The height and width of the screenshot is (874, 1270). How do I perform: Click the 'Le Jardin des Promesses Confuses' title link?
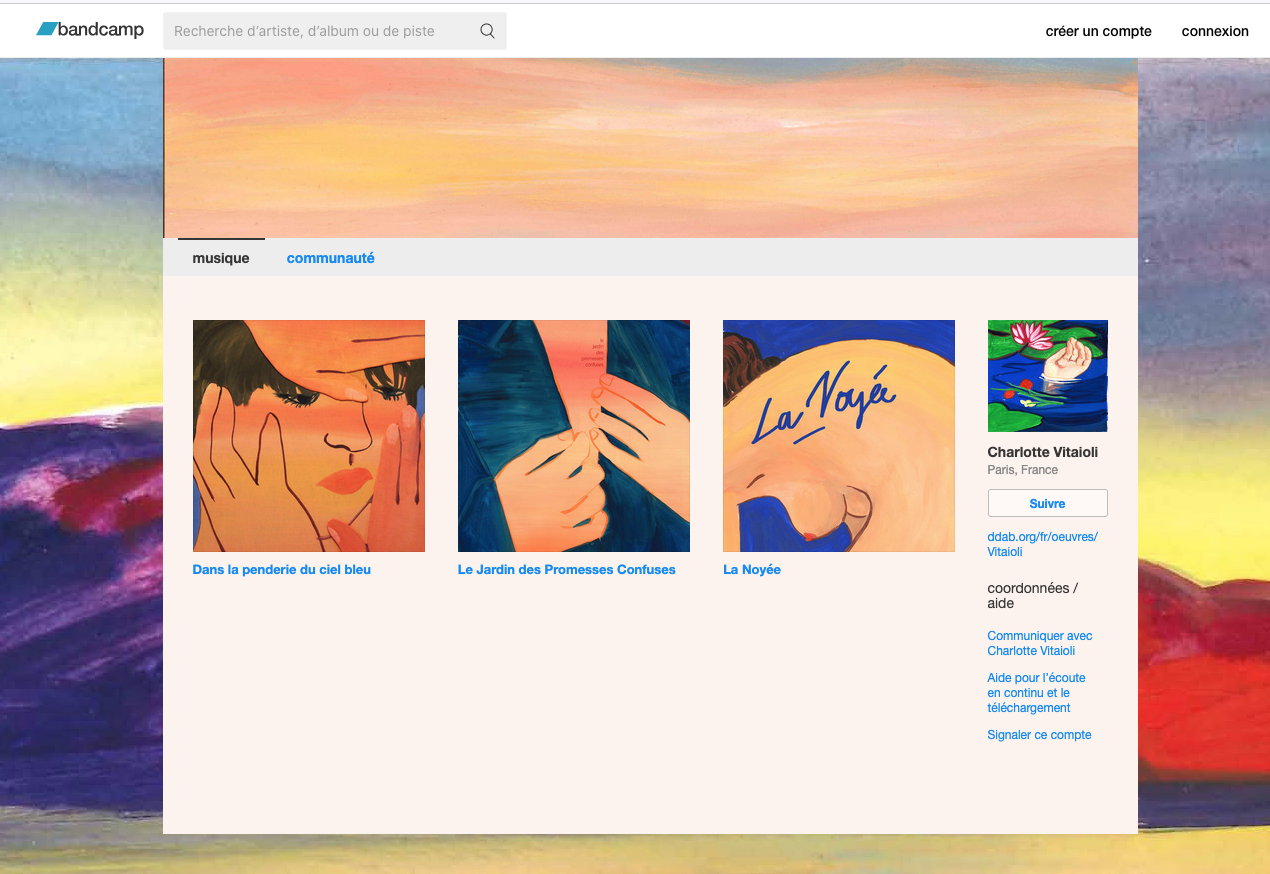(567, 570)
